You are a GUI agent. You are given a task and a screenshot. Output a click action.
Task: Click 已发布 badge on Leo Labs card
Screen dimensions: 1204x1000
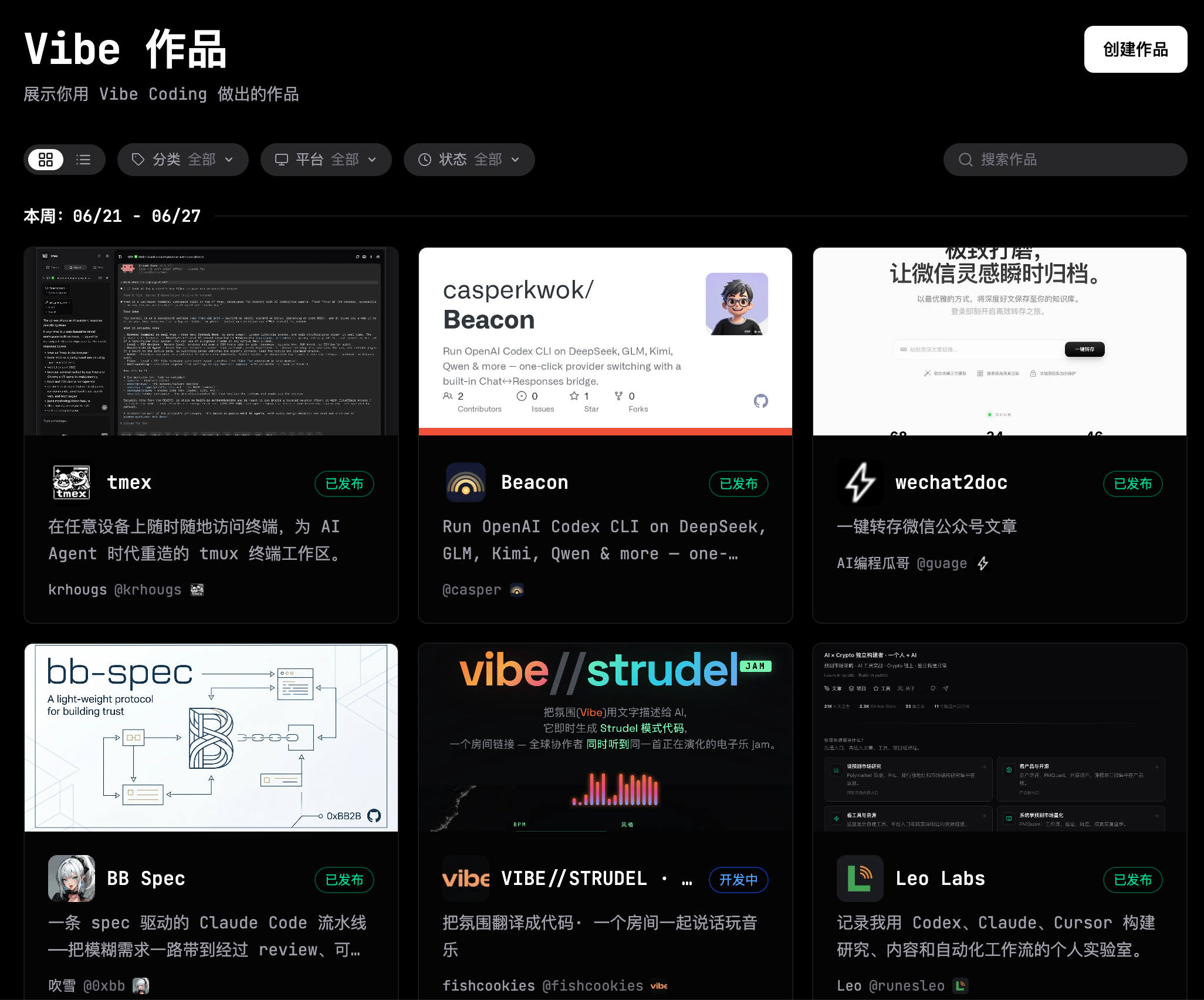(x=1133, y=880)
